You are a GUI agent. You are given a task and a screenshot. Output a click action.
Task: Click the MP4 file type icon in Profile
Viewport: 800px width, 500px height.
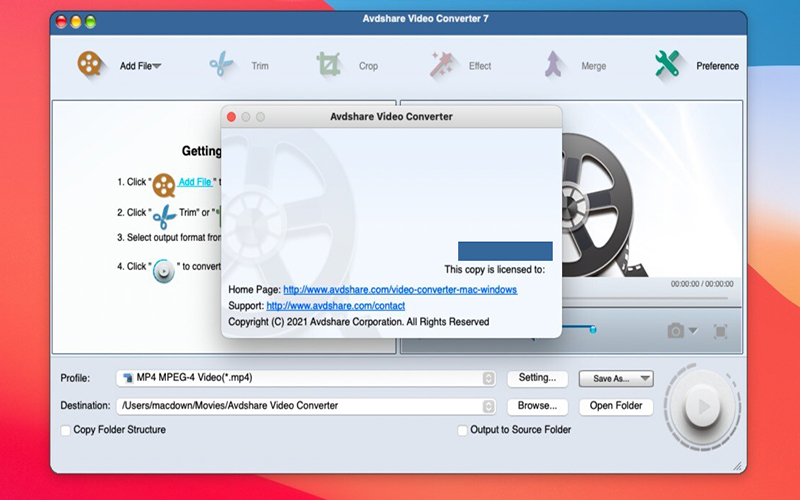(128, 378)
